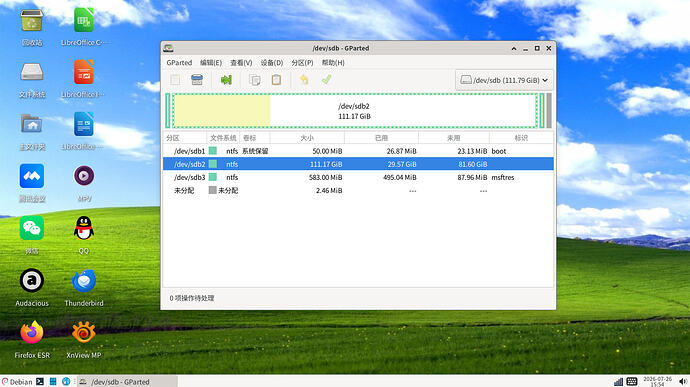Image resolution: width=690 pixels, height=387 pixels.
Task: Open the 查看(V) menu
Action: (x=241, y=63)
